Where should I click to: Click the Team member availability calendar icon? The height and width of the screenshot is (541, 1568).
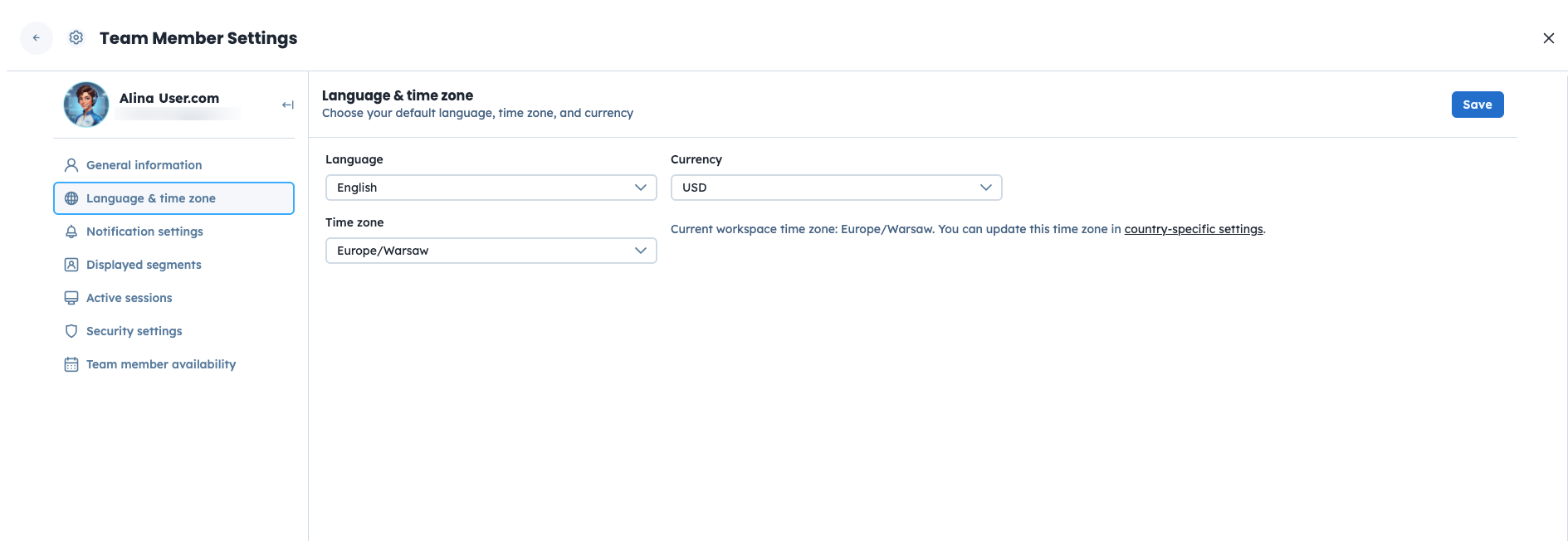coord(71,364)
